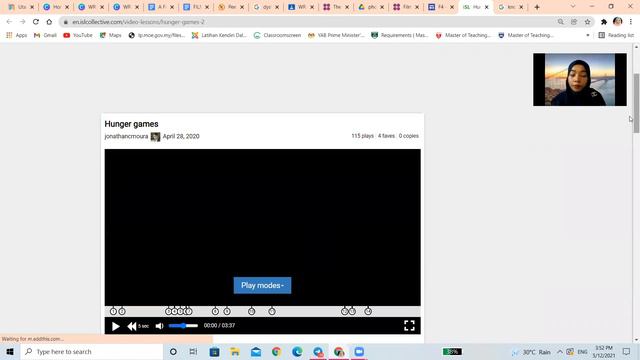The image size is (640, 360).
Task: Click the author avatar next to jonathancmoura
Action: 155,137
